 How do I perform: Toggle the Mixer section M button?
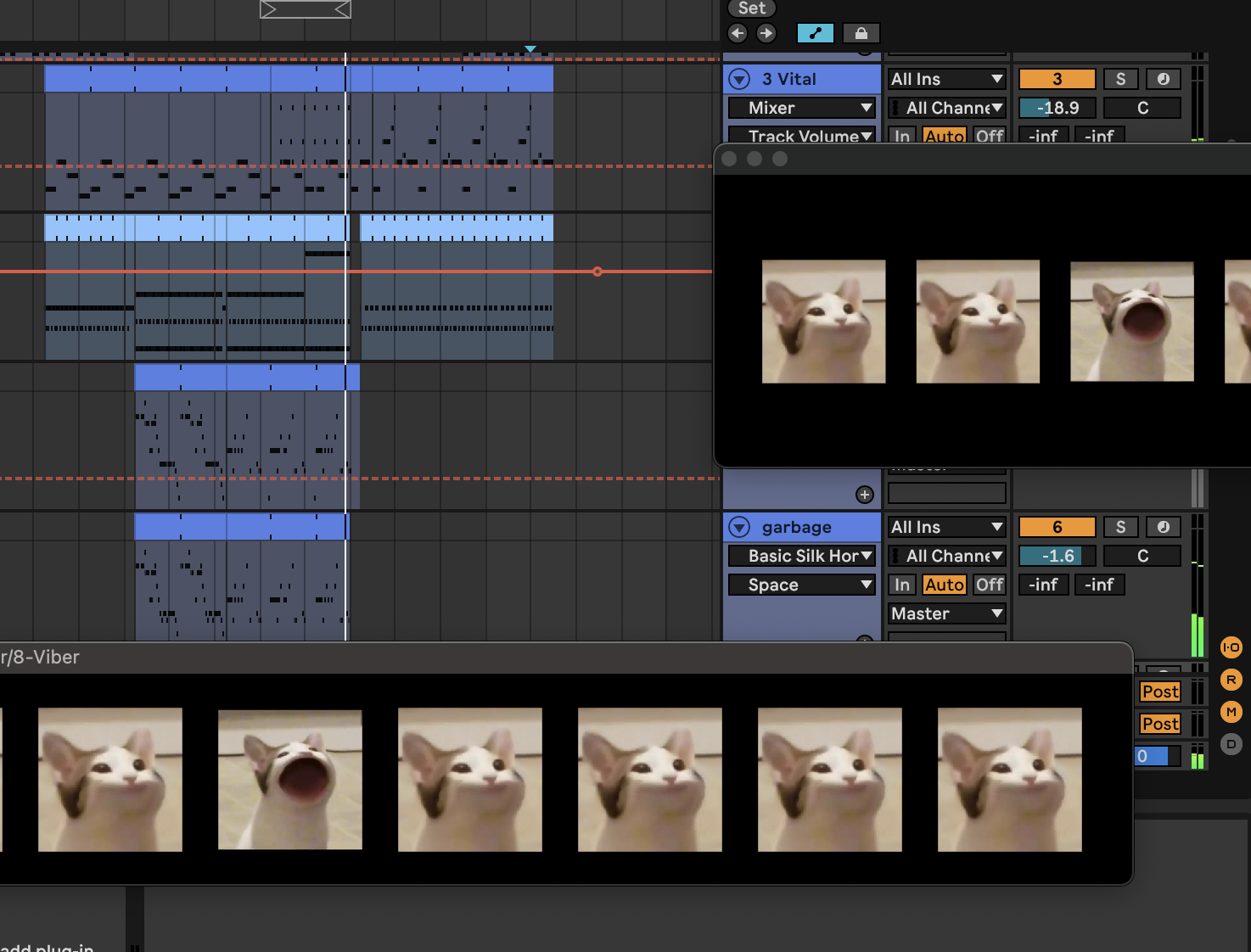point(1231,712)
